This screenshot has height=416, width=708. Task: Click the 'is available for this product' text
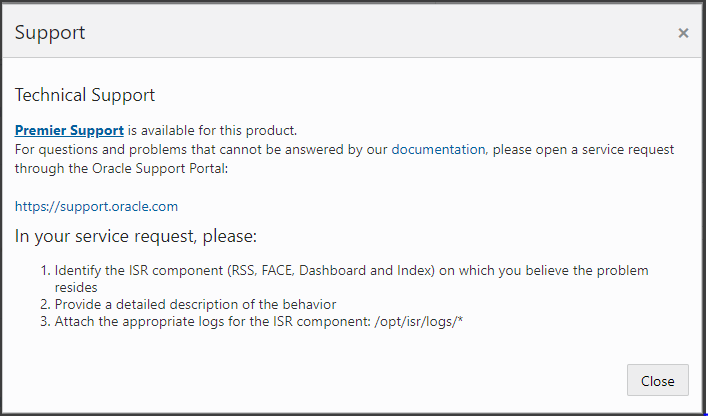click(x=213, y=130)
